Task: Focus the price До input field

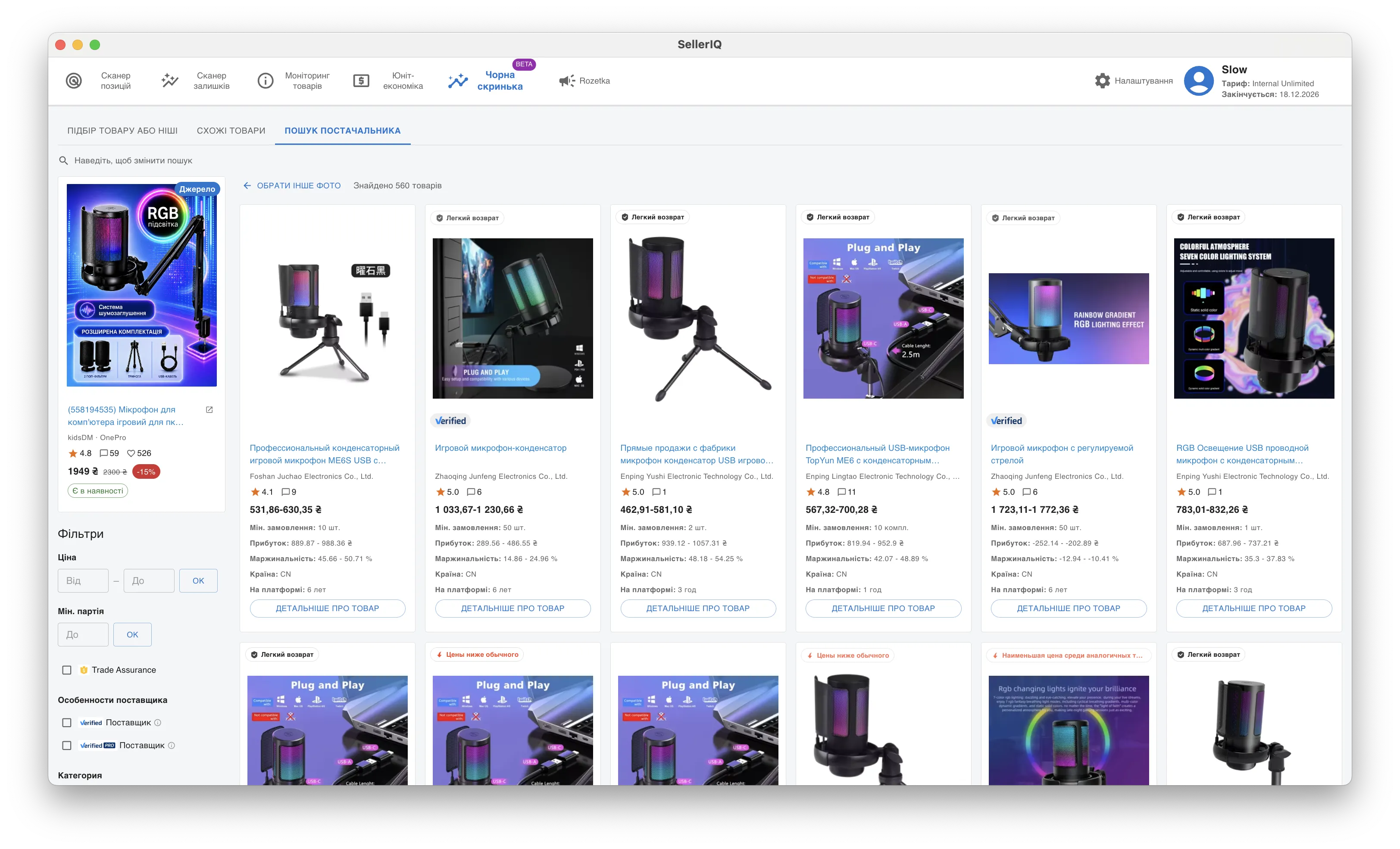Action: click(149, 581)
